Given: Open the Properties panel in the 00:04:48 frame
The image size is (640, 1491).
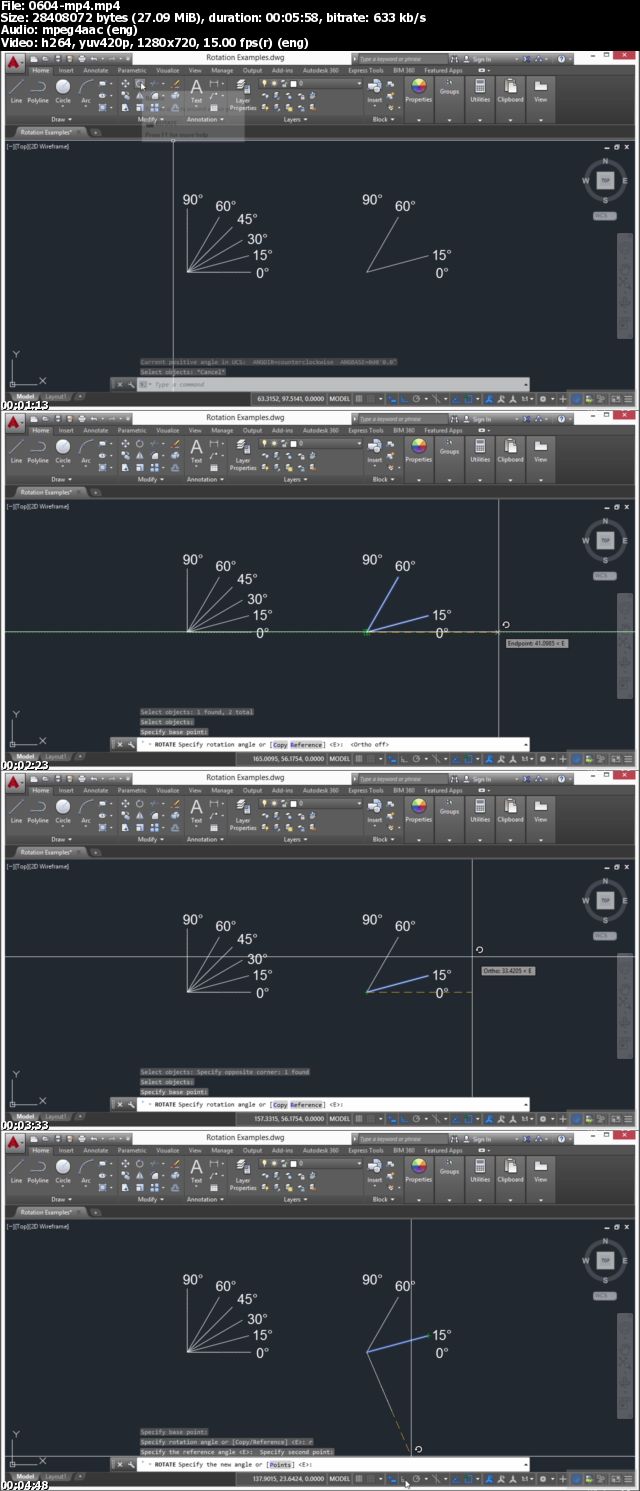Looking at the screenshot, I should [x=418, y=1170].
